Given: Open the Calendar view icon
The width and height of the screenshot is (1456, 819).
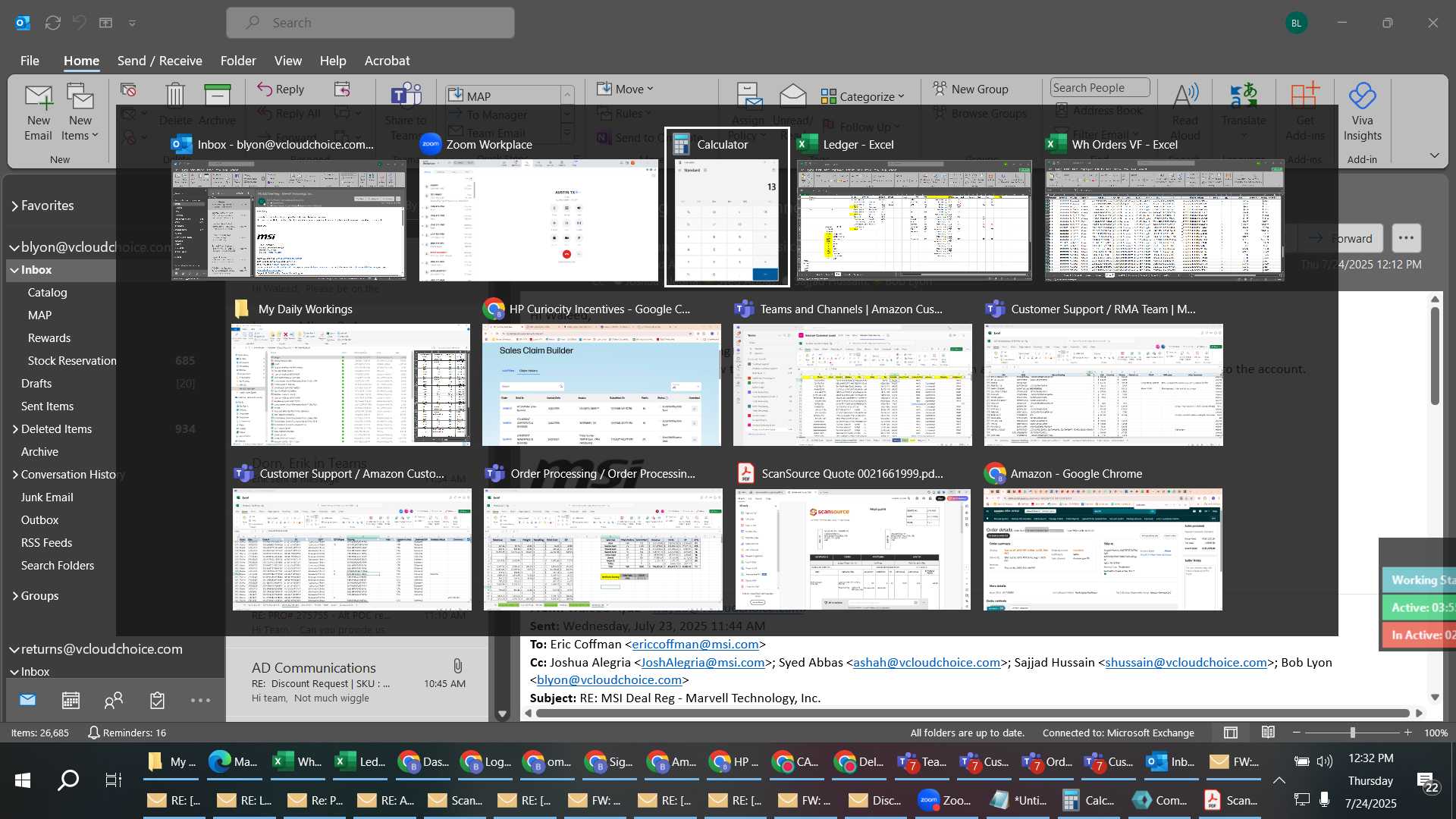Looking at the screenshot, I should coord(71,700).
